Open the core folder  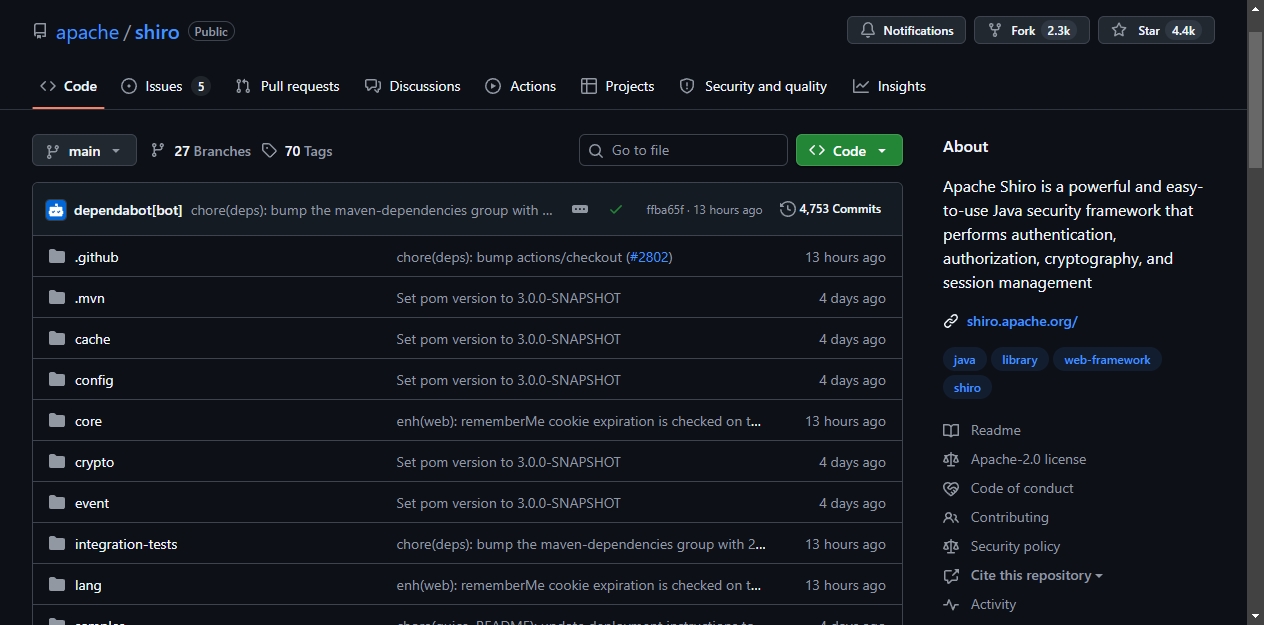pyautogui.click(x=88, y=421)
